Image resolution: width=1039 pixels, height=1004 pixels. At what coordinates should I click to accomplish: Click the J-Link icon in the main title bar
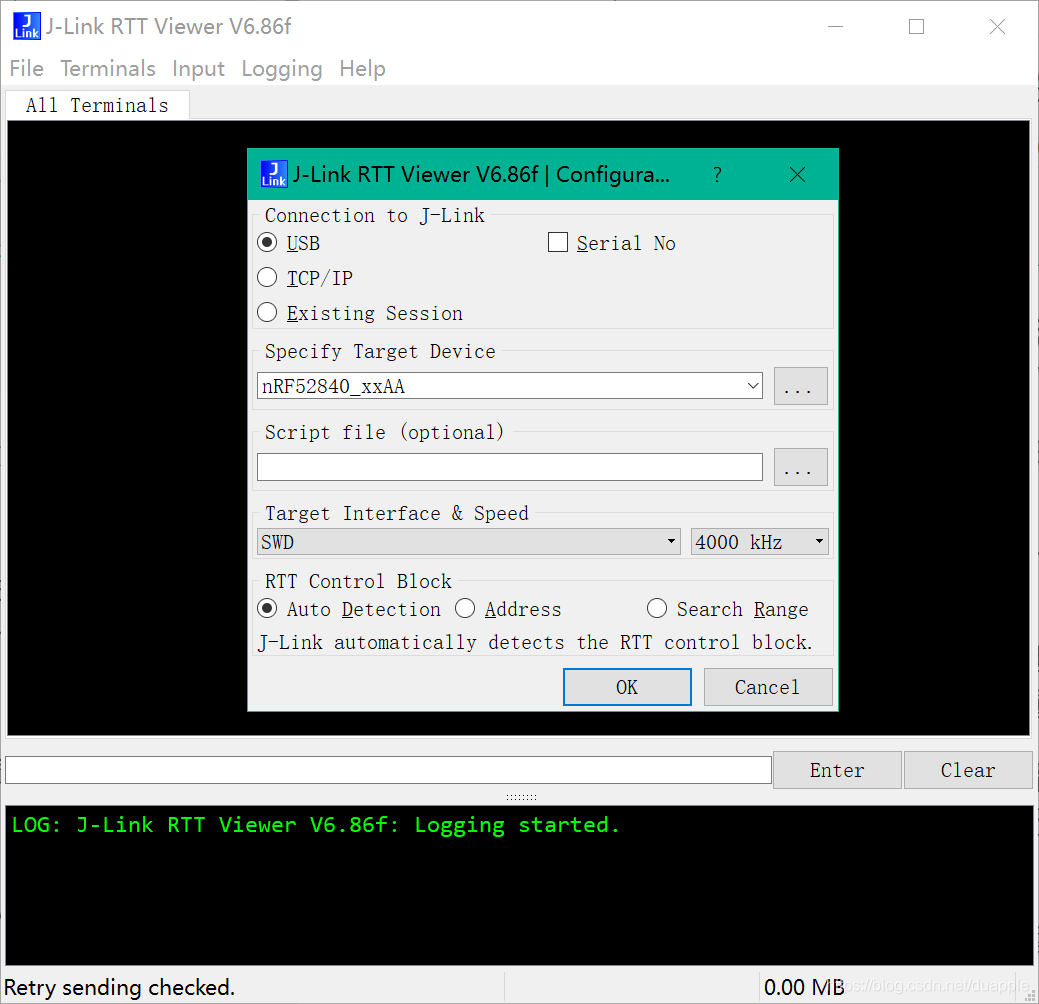[27, 27]
